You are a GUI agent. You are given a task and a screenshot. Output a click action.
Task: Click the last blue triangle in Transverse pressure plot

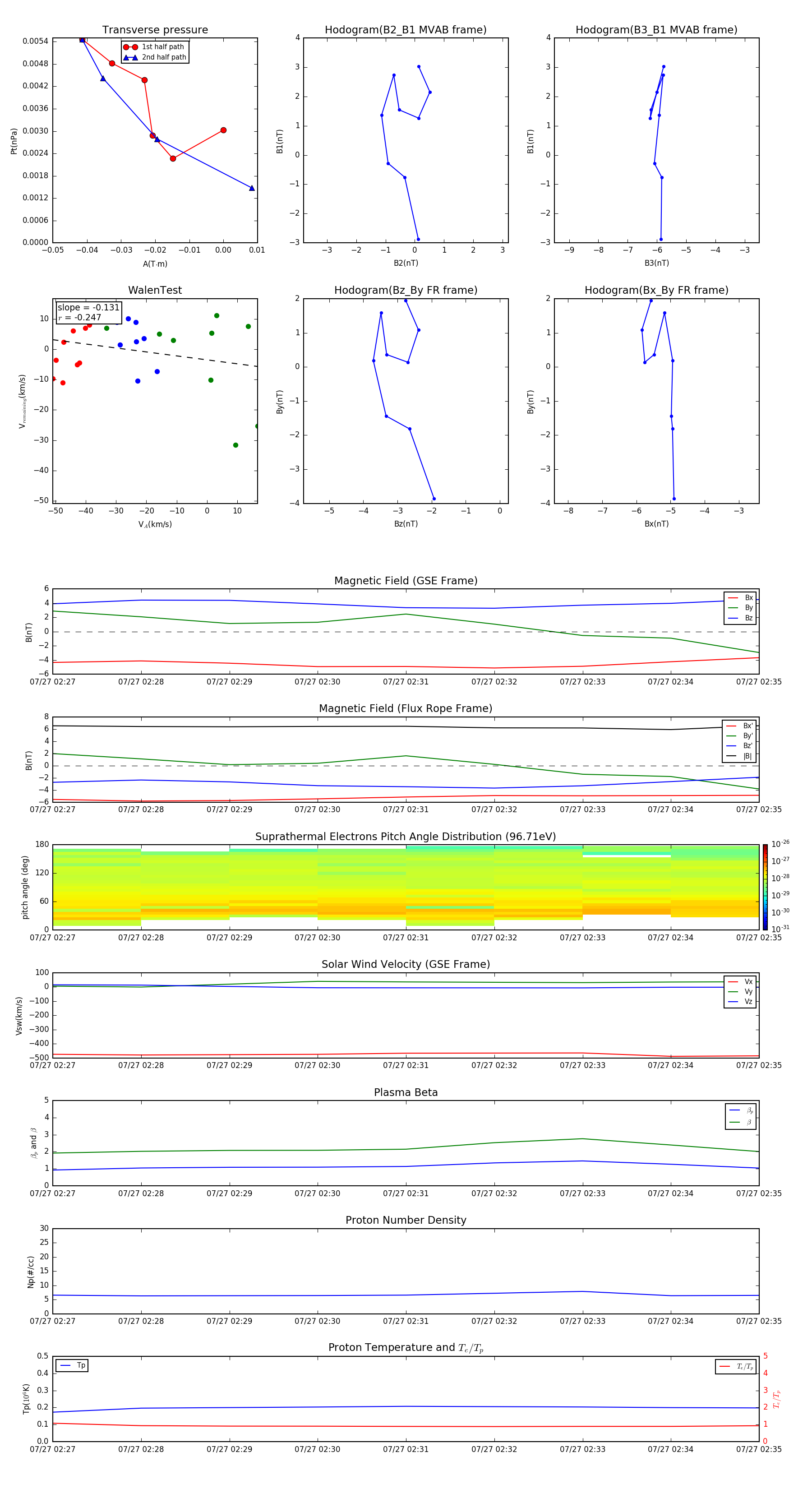251,188
